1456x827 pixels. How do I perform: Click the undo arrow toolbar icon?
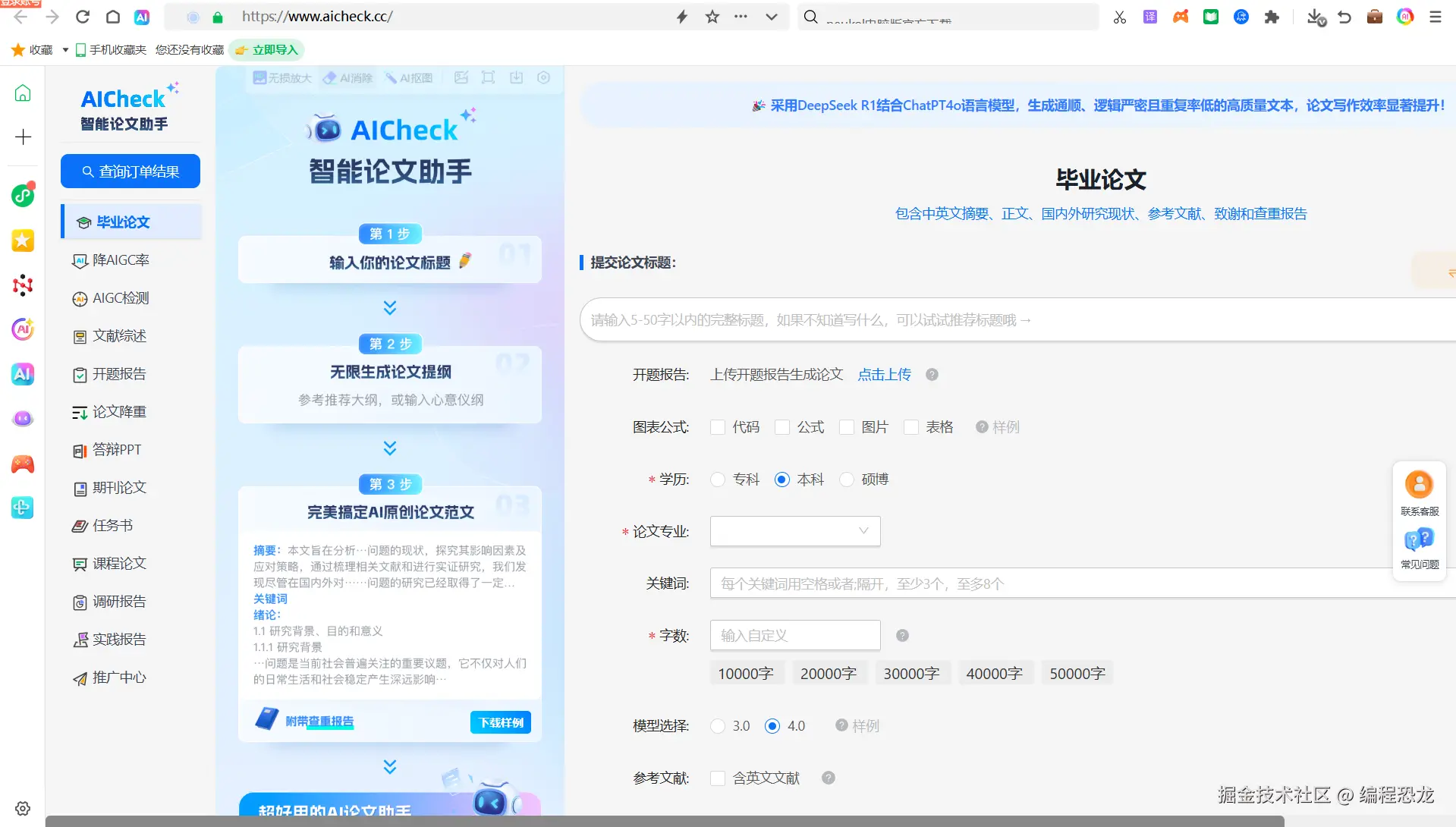pyautogui.click(x=1344, y=17)
